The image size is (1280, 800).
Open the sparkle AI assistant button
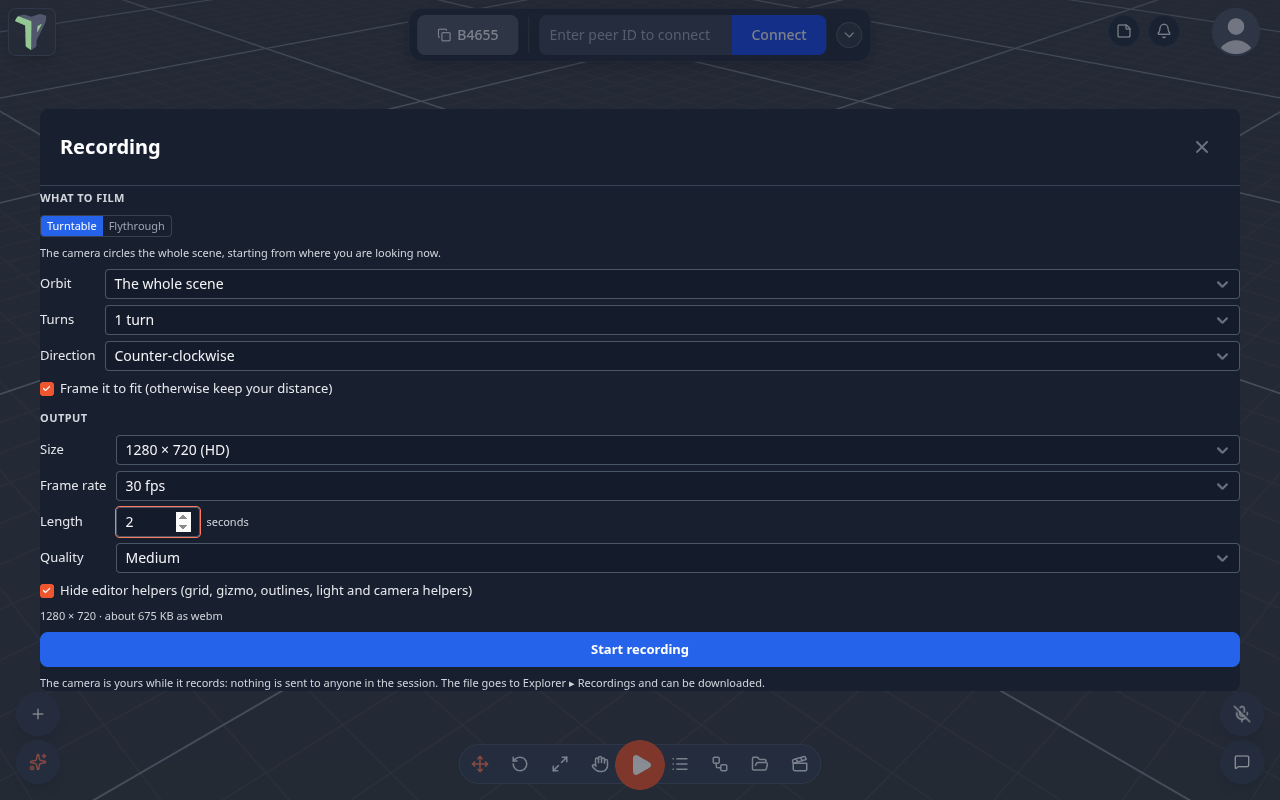coord(38,762)
